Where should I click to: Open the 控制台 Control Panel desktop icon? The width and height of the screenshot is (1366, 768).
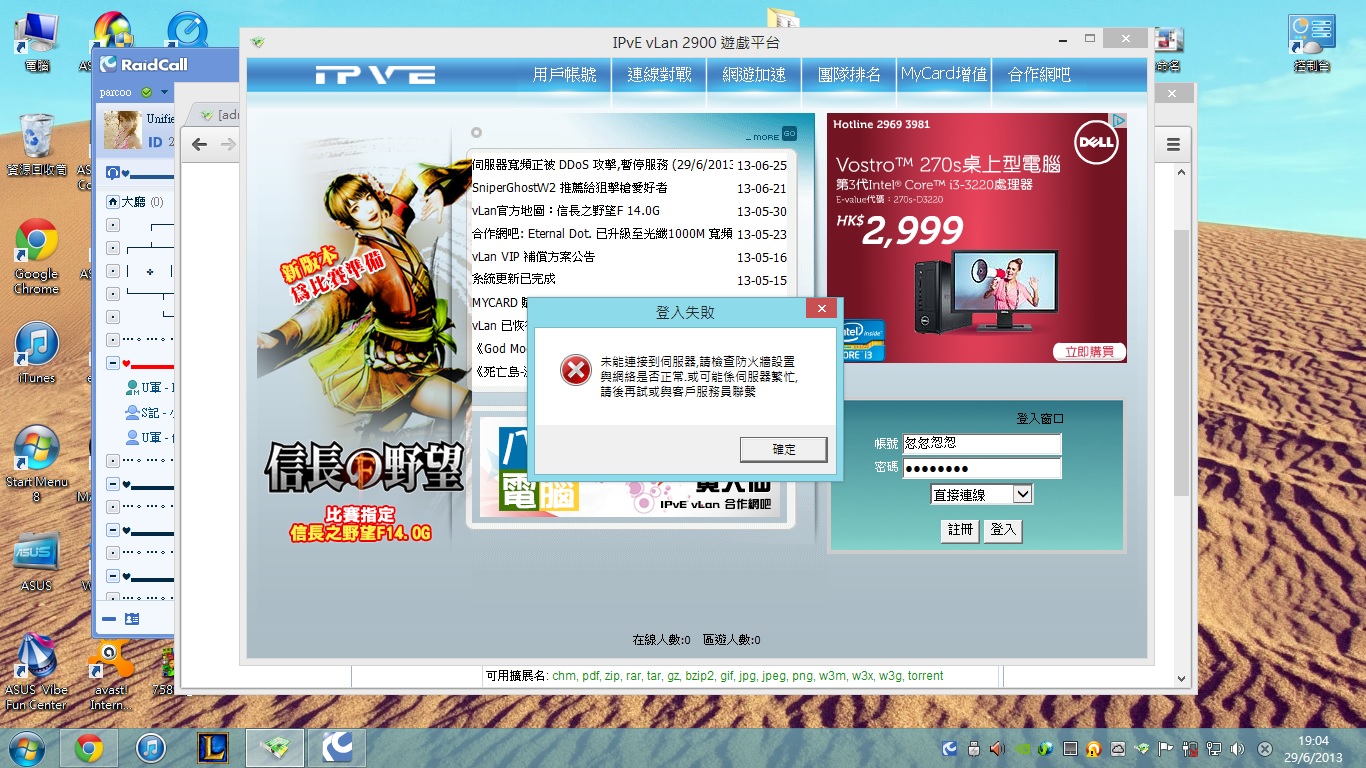1312,43
